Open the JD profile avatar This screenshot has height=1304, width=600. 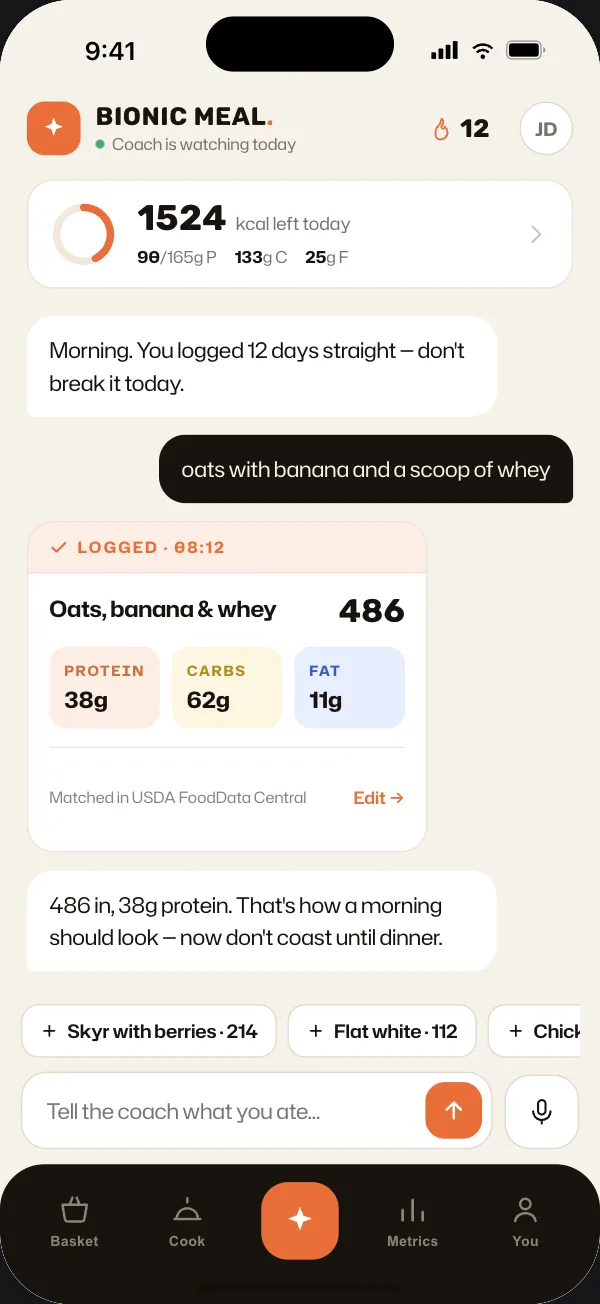coord(546,129)
